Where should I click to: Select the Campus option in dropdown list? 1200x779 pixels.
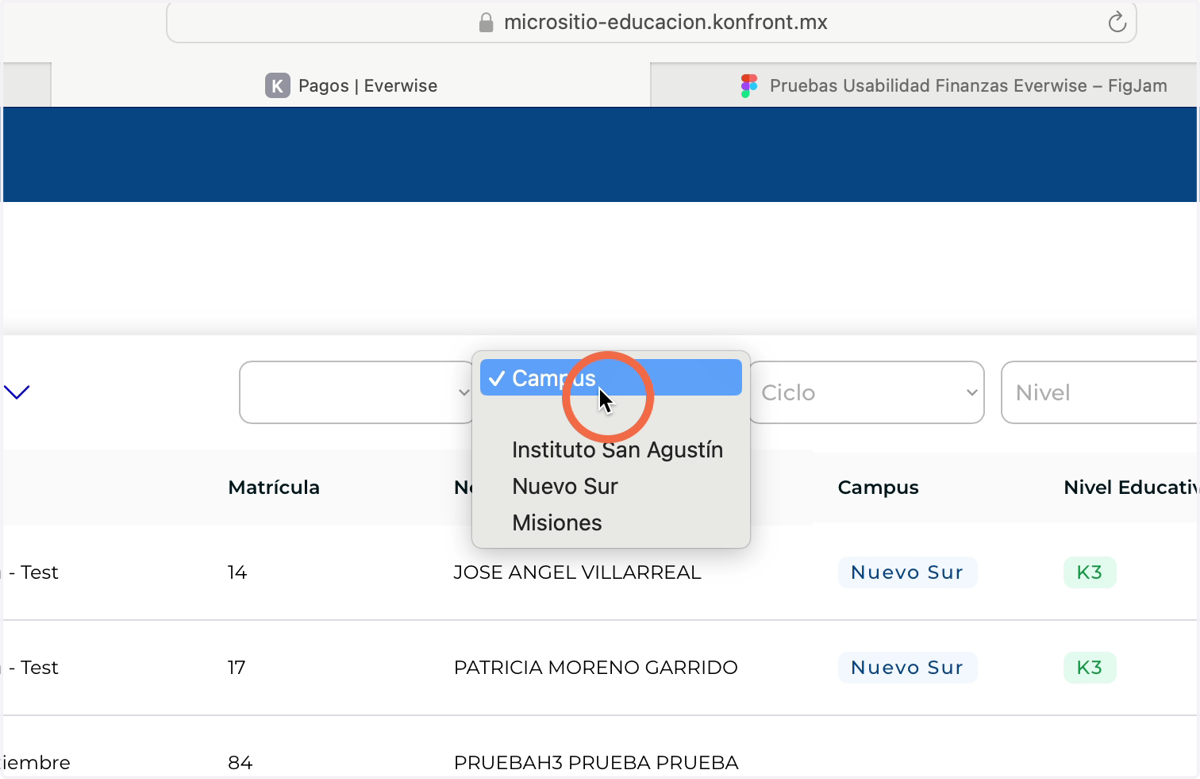611,378
